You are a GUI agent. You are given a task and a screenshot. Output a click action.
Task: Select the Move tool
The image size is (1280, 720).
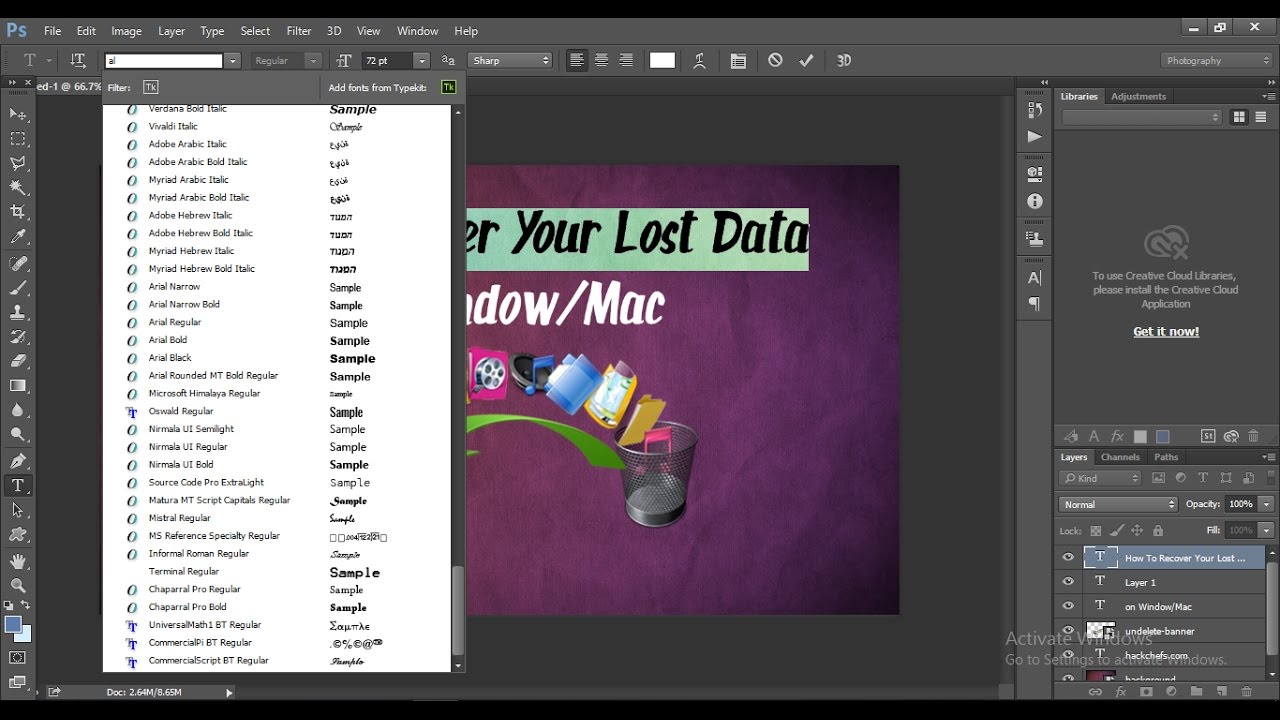18,115
